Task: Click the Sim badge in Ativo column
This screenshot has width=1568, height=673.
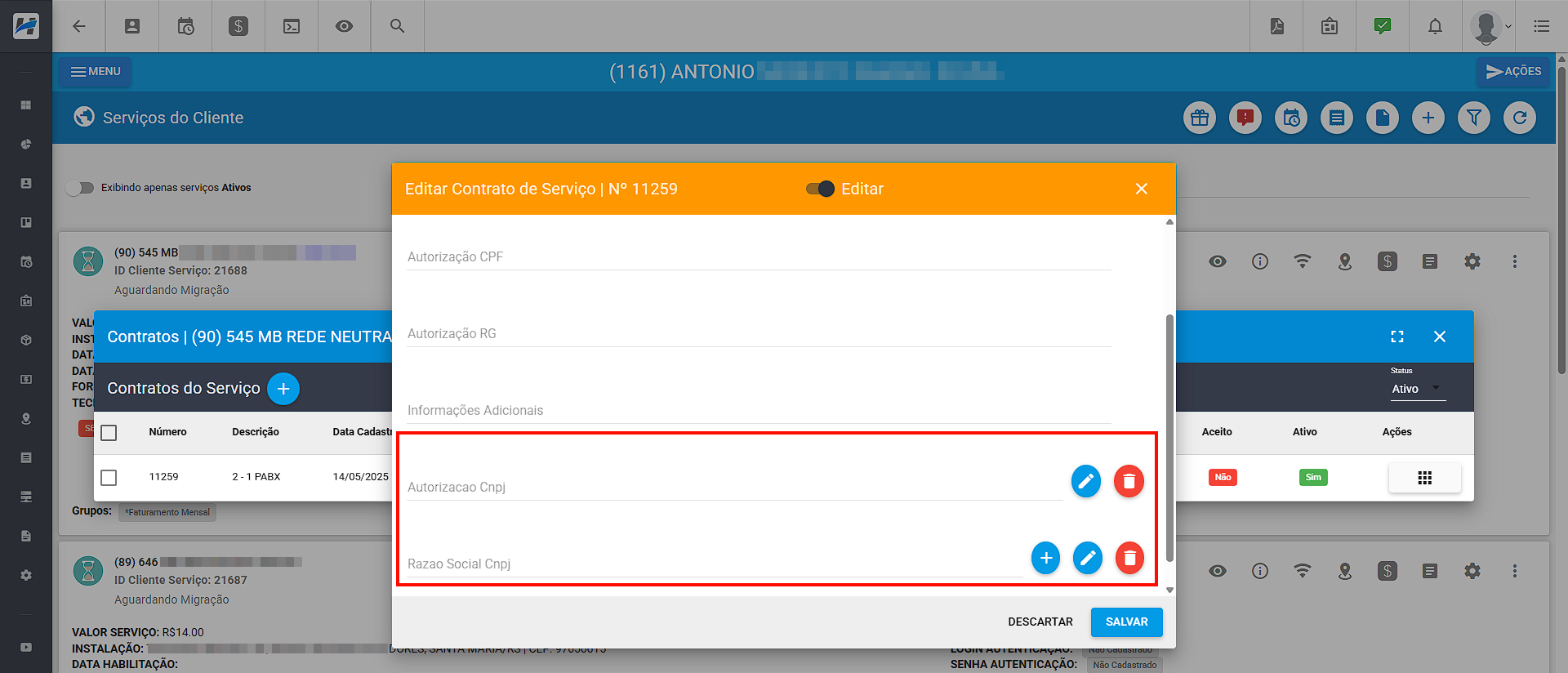Action: (1313, 477)
